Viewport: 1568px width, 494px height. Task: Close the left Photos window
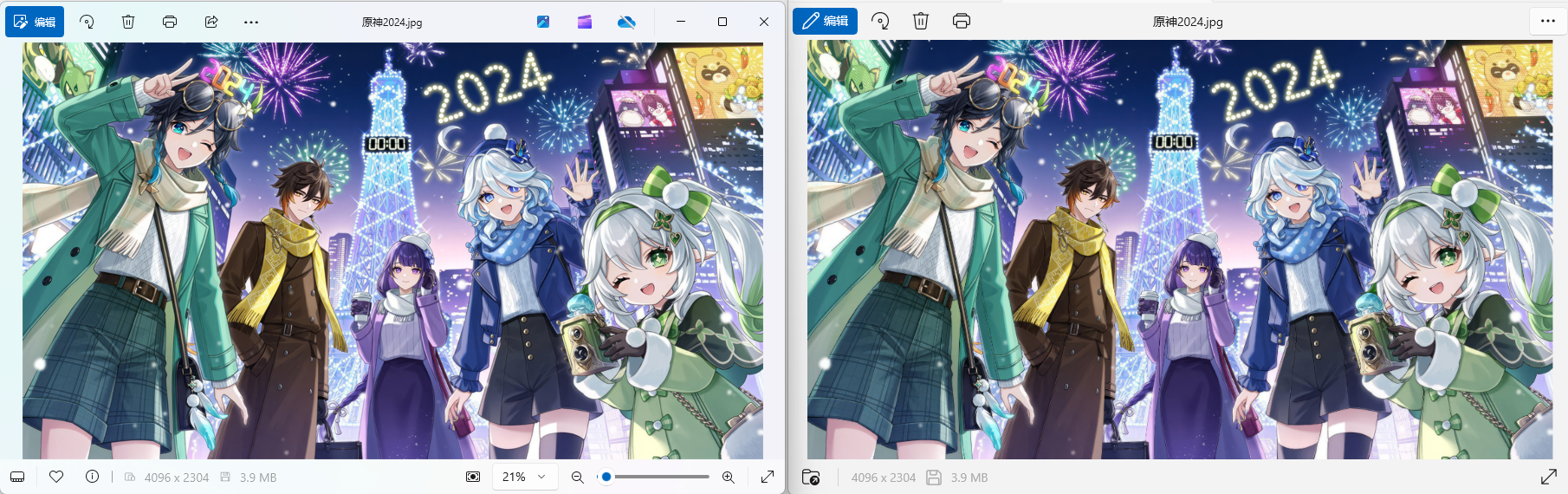point(764,22)
